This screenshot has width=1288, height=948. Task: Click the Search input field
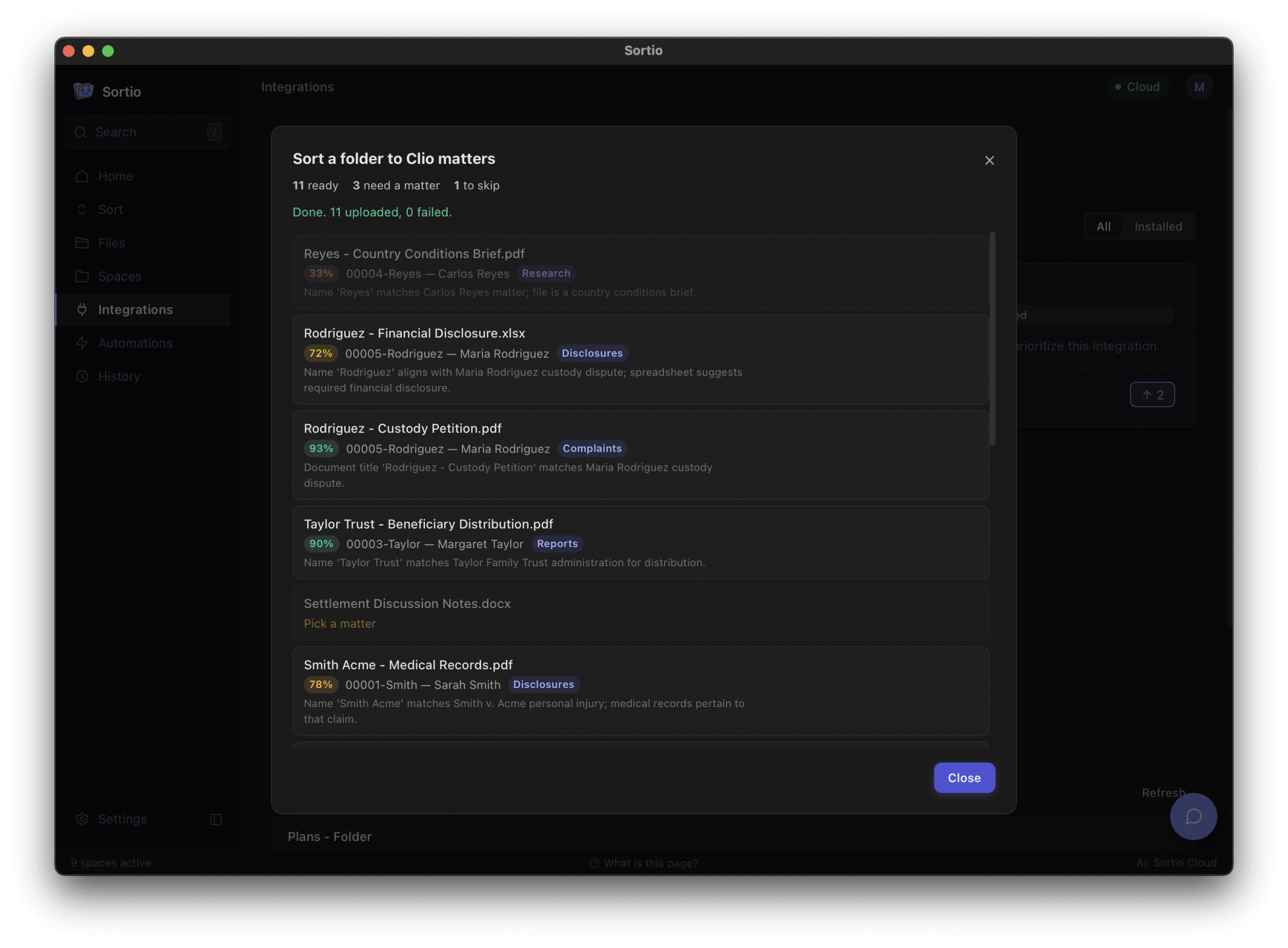point(147,133)
